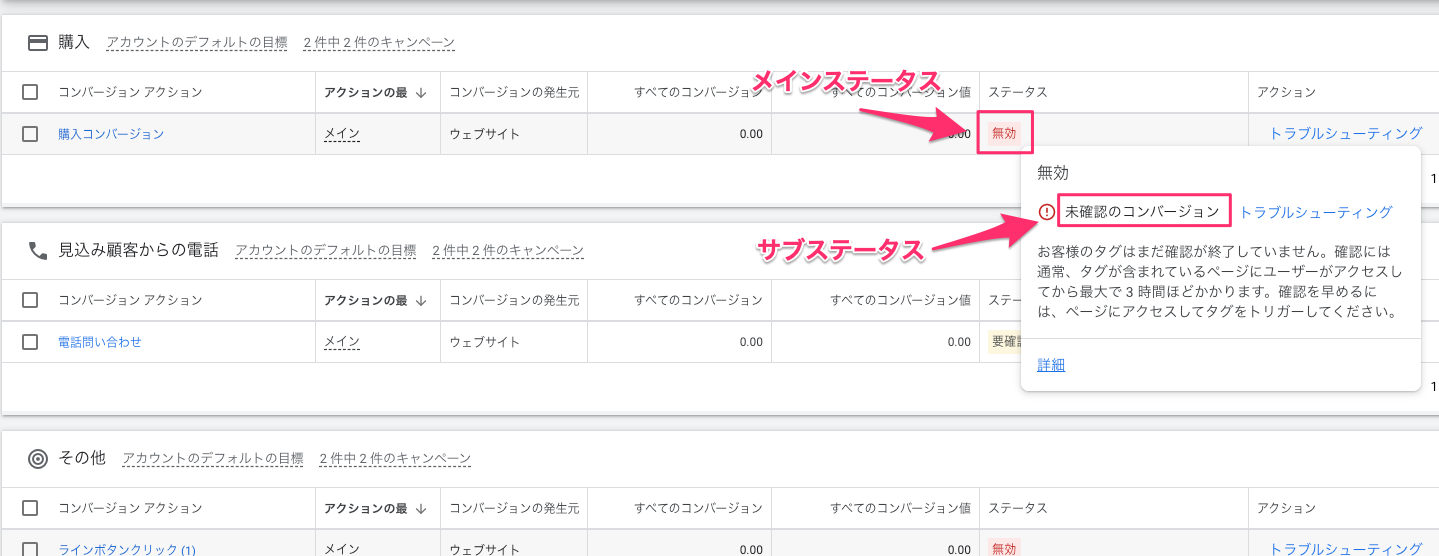Click the phone icon beside 見込み顧客からの電話
The height and width of the screenshot is (556, 1439).
pos(38,251)
